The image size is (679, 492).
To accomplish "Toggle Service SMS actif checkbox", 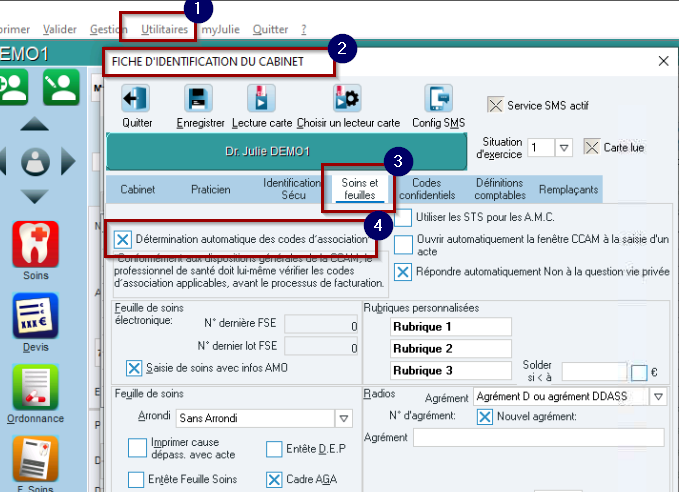I will click(495, 105).
